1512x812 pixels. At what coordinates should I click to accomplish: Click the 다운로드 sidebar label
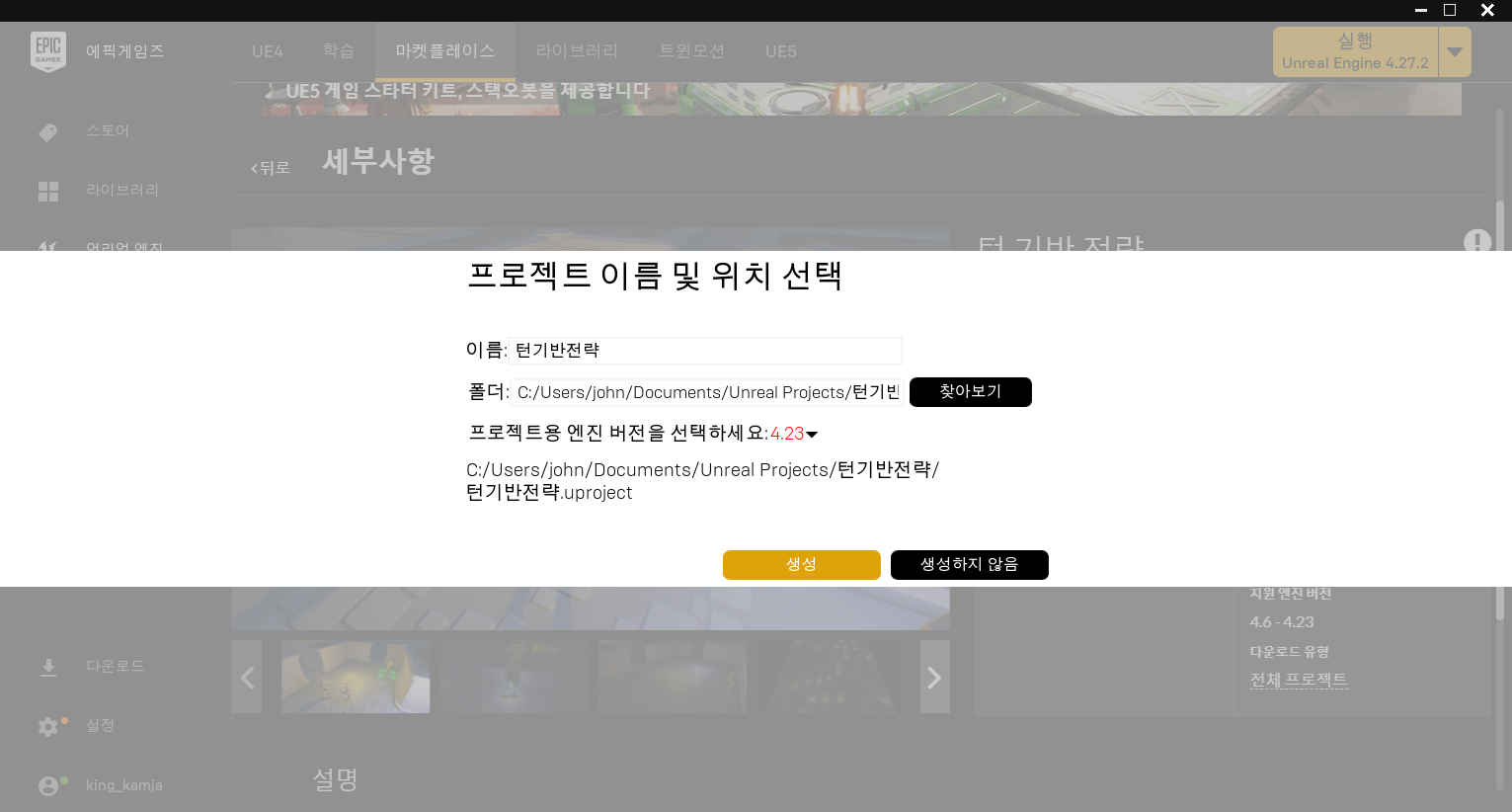pyautogui.click(x=116, y=666)
